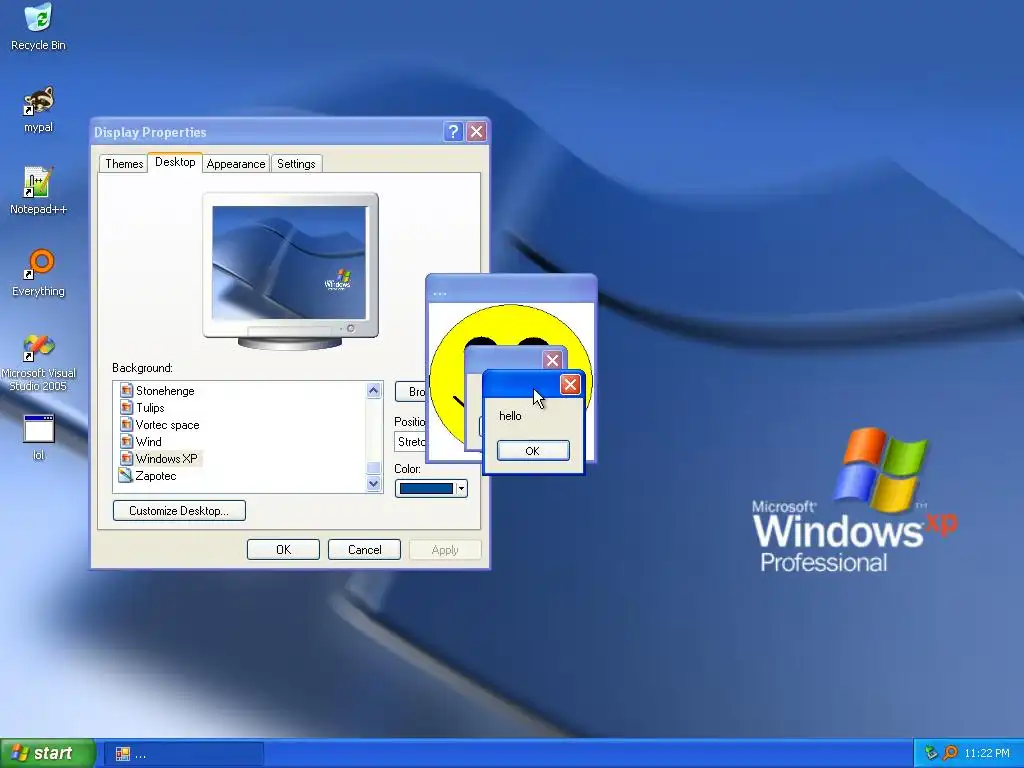Image resolution: width=1024 pixels, height=768 pixels.
Task: Select Vortec space in the Background list
Action: pos(168,424)
